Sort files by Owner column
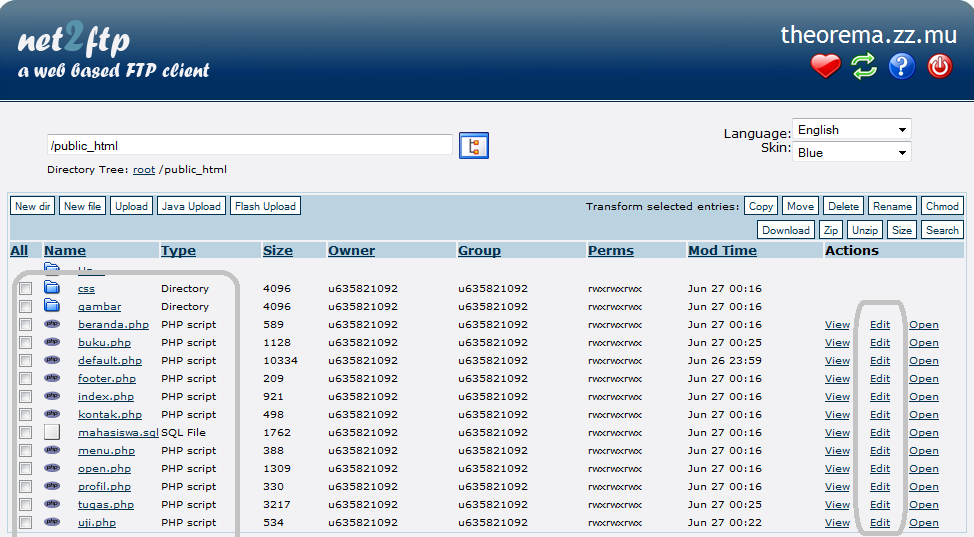The width and height of the screenshot is (974, 537). (352, 250)
